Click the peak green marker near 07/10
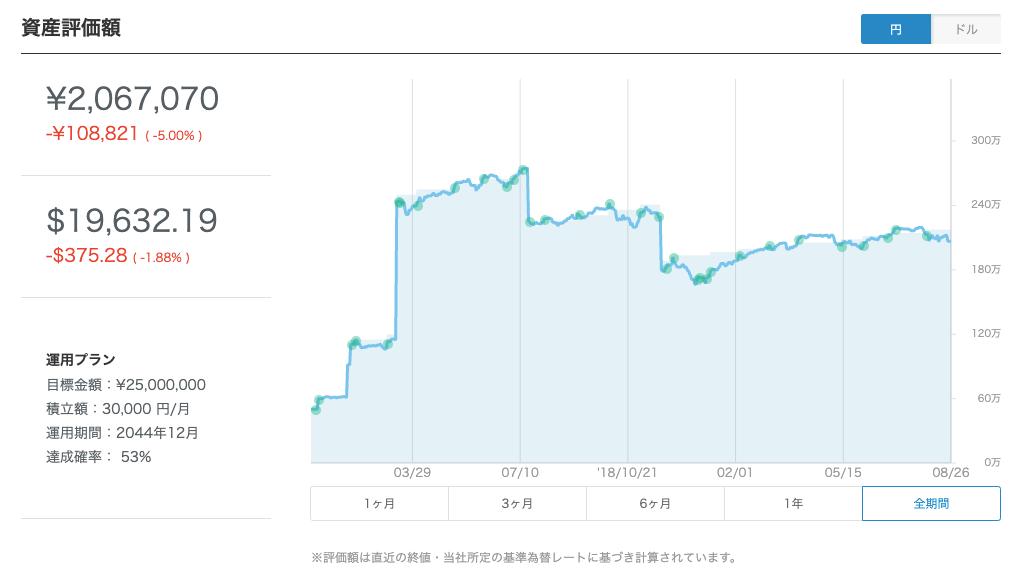The height and width of the screenshot is (572, 1023). [523, 170]
